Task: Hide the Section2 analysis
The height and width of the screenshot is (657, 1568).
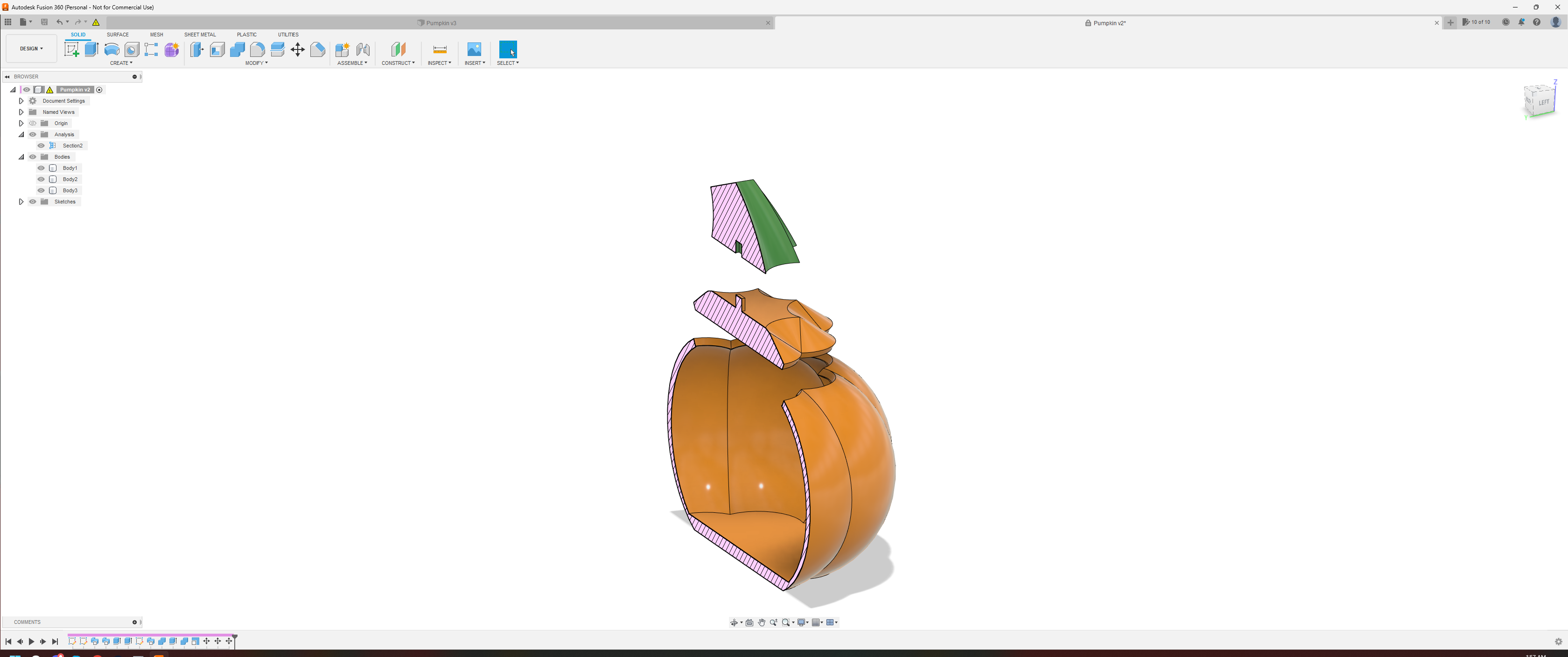Action: [x=42, y=146]
